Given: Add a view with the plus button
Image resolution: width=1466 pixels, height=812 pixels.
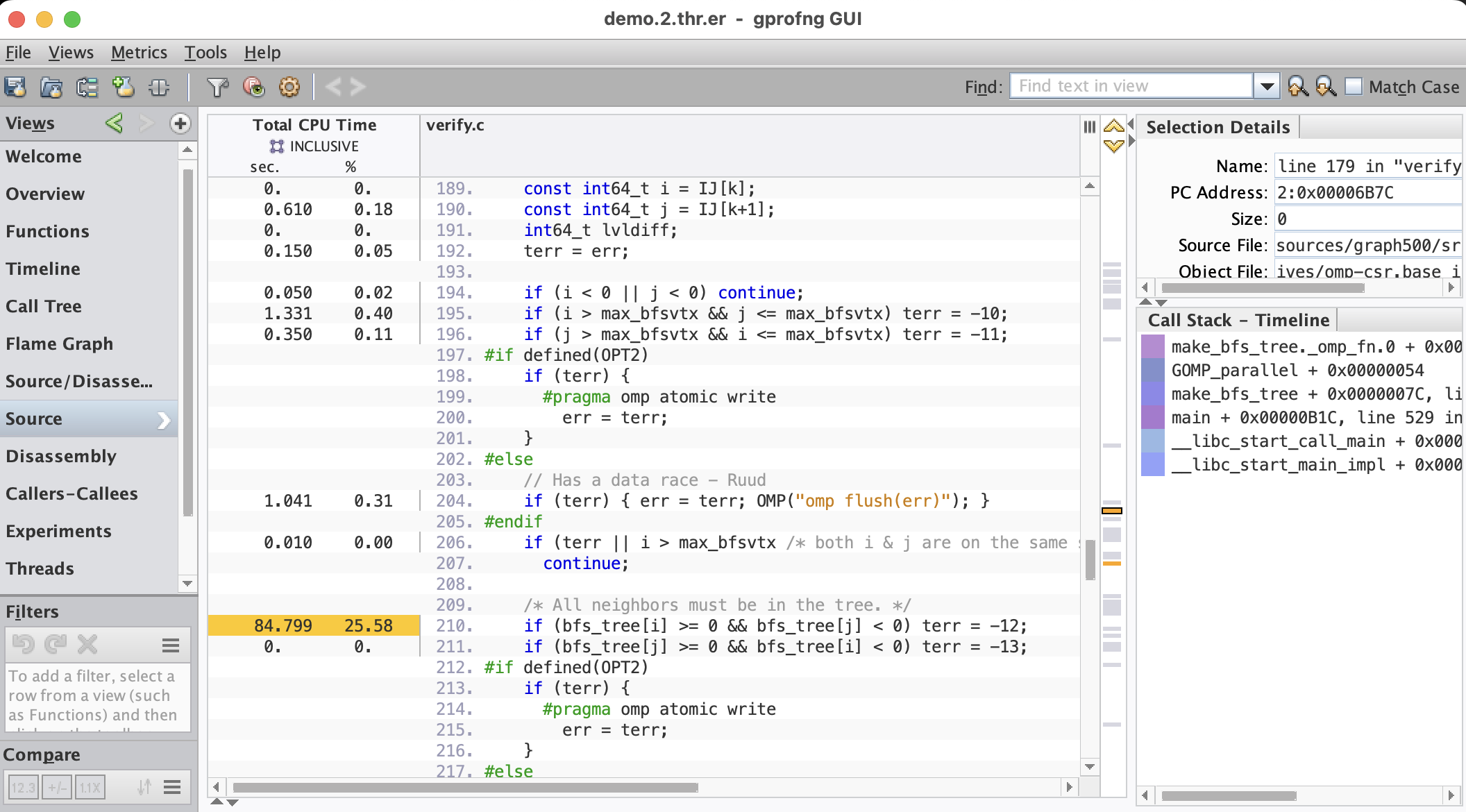Looking at the screenshot, I should coord(180,124).
